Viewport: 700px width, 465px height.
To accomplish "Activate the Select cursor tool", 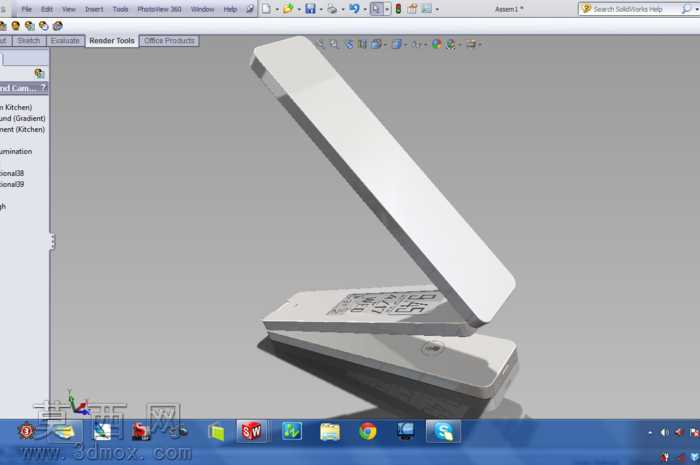I will pos(376,8).
